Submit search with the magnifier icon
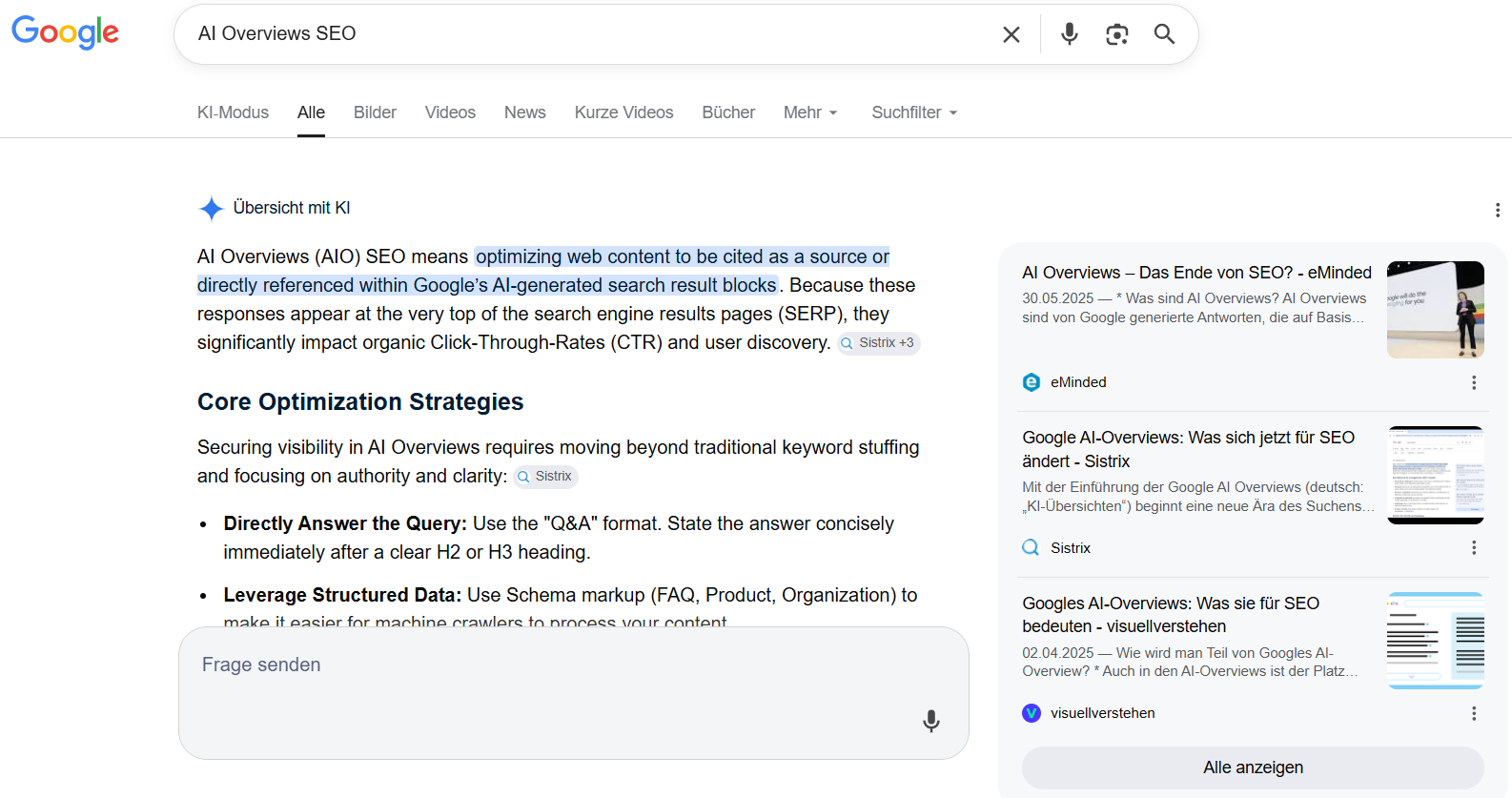The width and height of the screenshot is (1512, 798). [x=1164, y=34]
